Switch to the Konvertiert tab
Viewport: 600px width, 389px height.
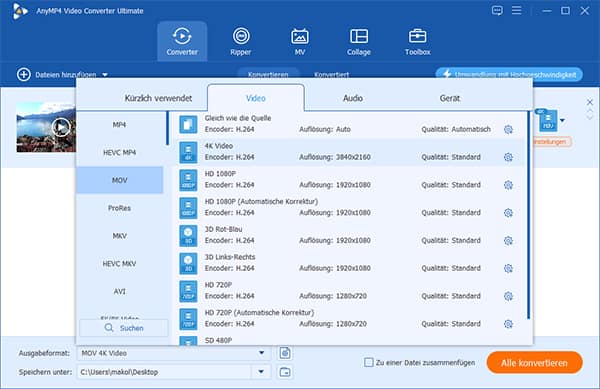click(x=331, y=74)
